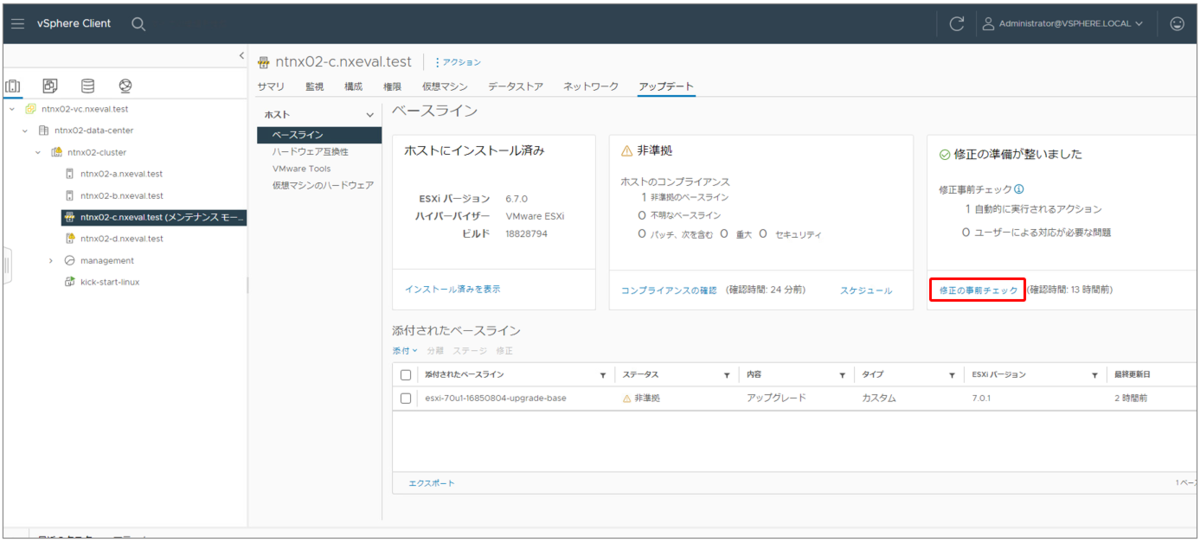Click esxi-70u1-16850804-upgrade-base baseline name

[495, 398]
